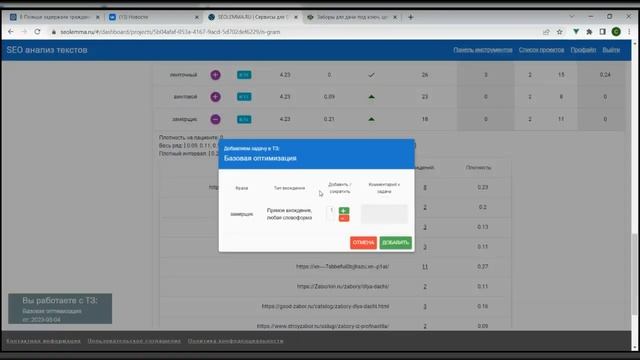640x360 pixels.
Task: Open the Zaborkin.ru zabory dlya-dachi link
Action: pos(343,287)
